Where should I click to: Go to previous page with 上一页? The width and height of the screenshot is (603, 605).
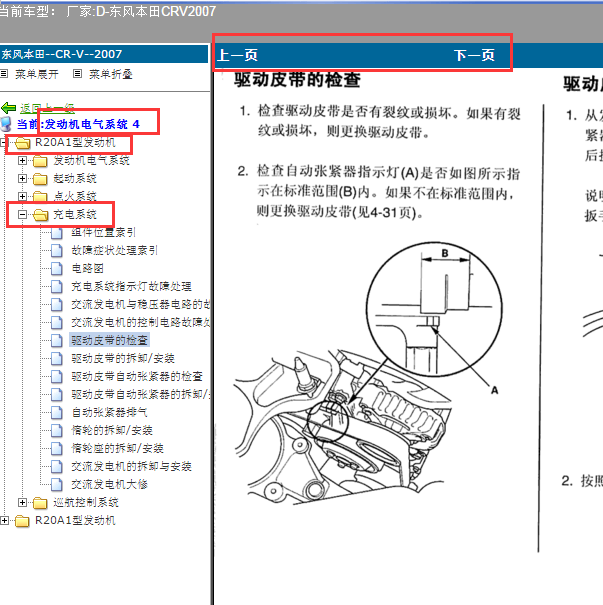pos(238,55)
